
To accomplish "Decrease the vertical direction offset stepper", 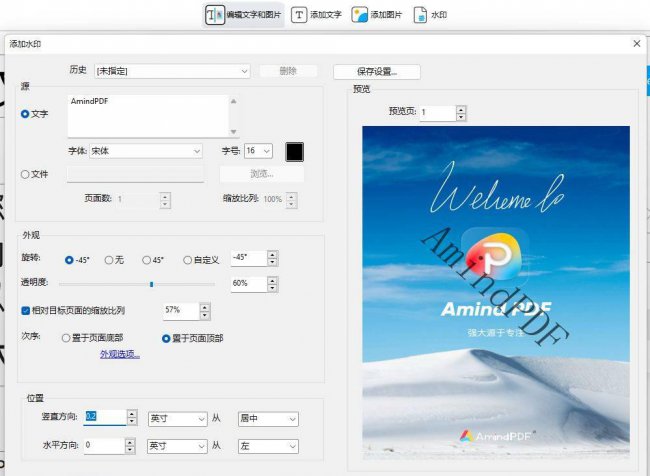I will pos(132,421).
